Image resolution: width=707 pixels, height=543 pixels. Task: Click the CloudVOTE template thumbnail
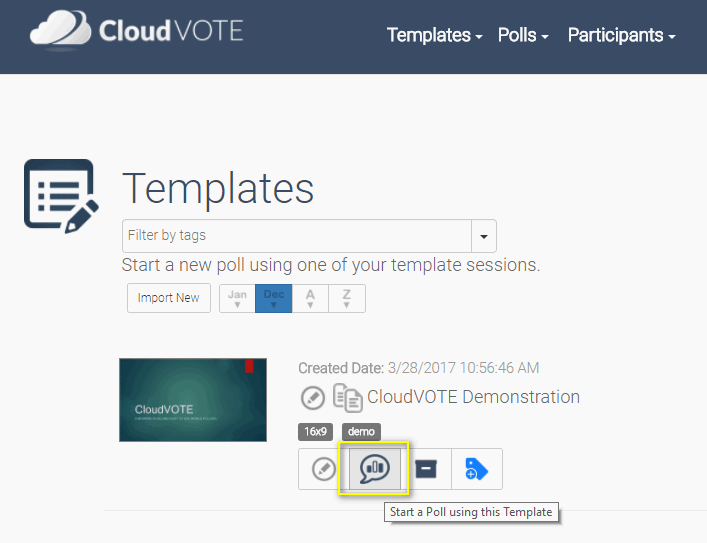coord(193,400)
